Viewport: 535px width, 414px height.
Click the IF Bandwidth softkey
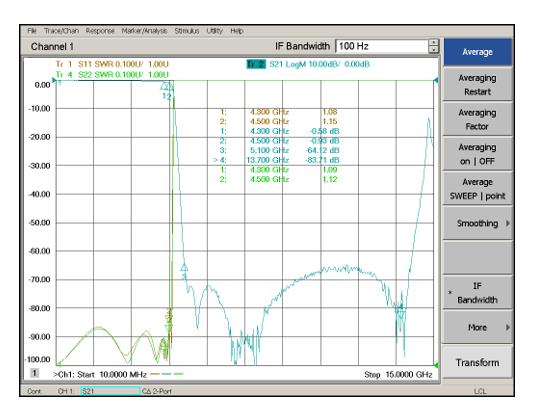click(x=477, y=293)
